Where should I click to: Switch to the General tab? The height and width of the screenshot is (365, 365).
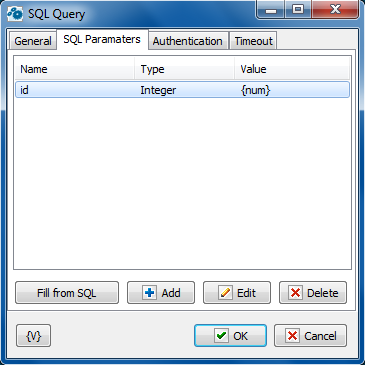pos(33,41)
